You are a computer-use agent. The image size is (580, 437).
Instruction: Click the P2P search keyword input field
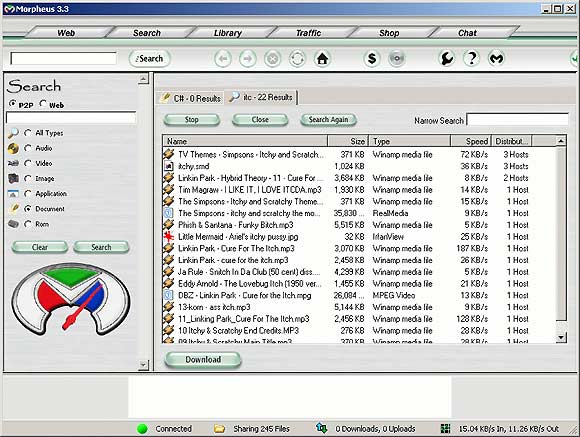(x=71, y=118)
